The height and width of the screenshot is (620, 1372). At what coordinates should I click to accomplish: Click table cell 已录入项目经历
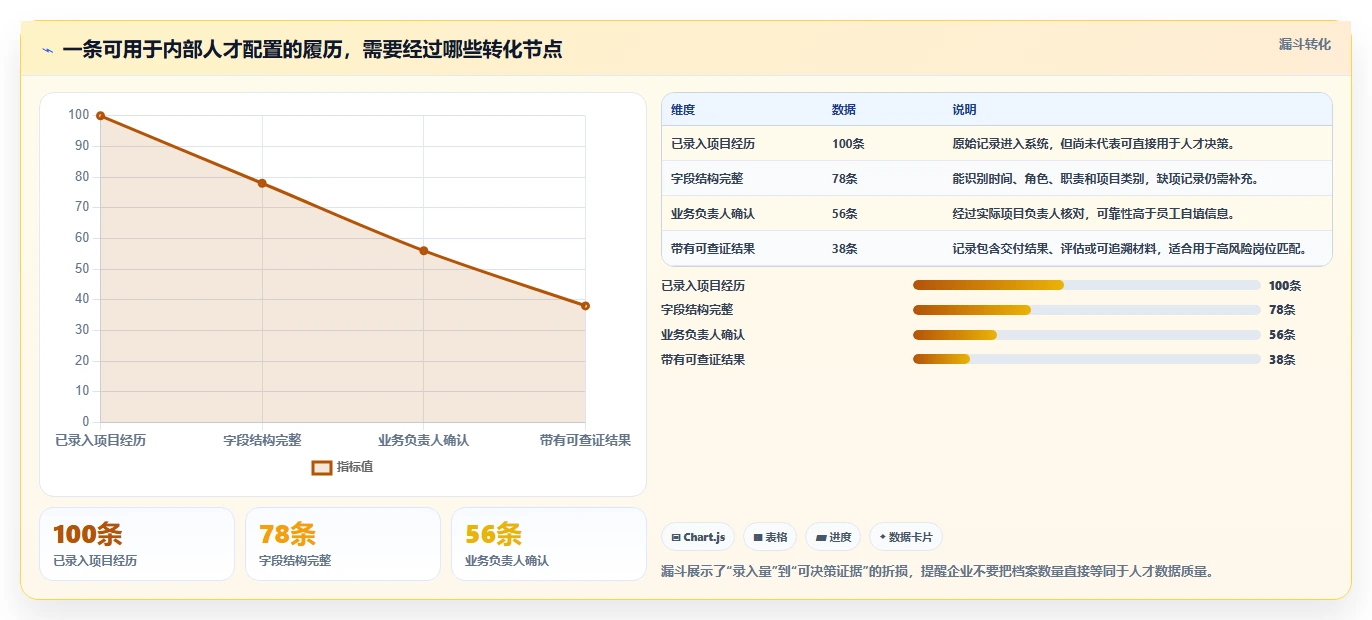(713, 144)
